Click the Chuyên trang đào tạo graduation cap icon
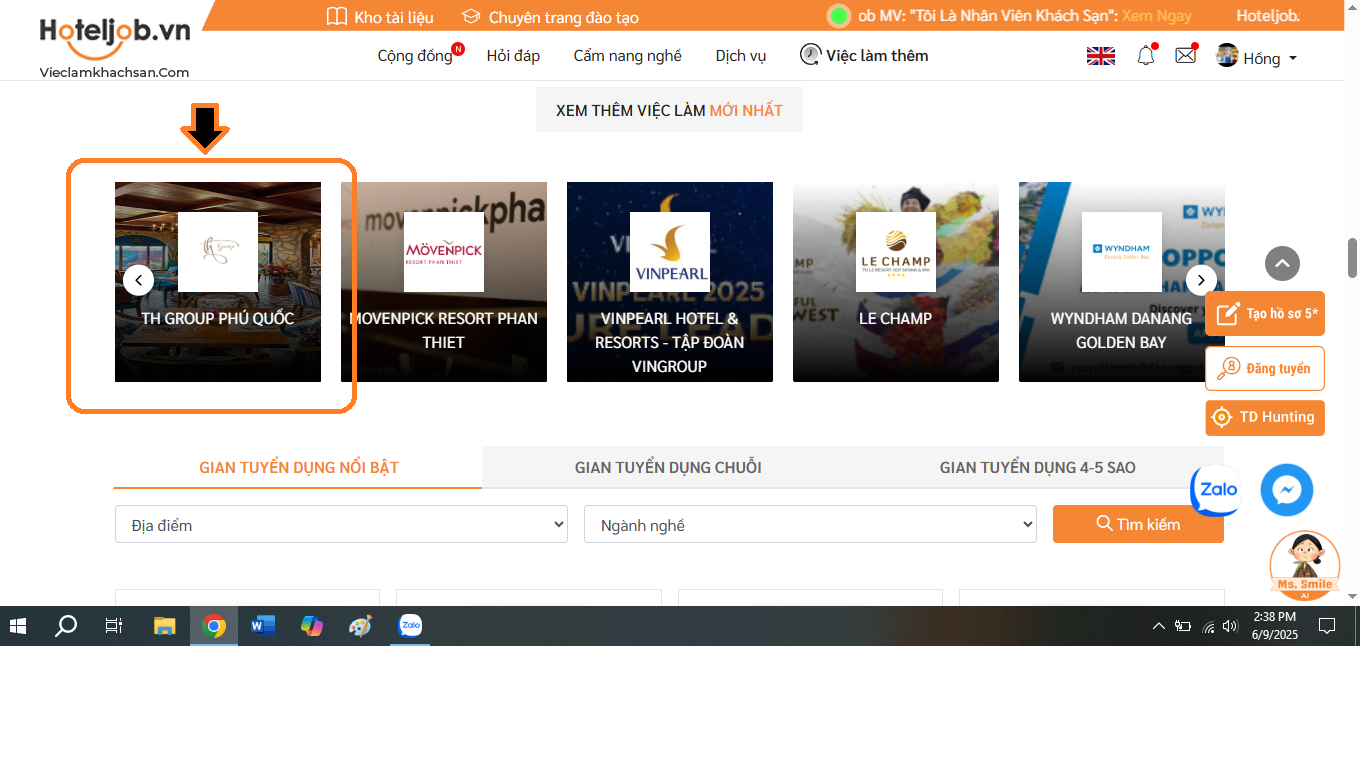 471,17
